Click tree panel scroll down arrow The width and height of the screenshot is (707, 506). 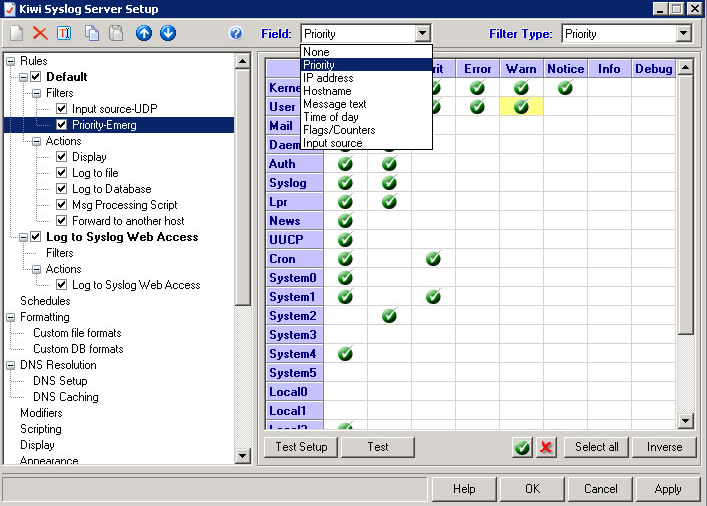(243, 455)
